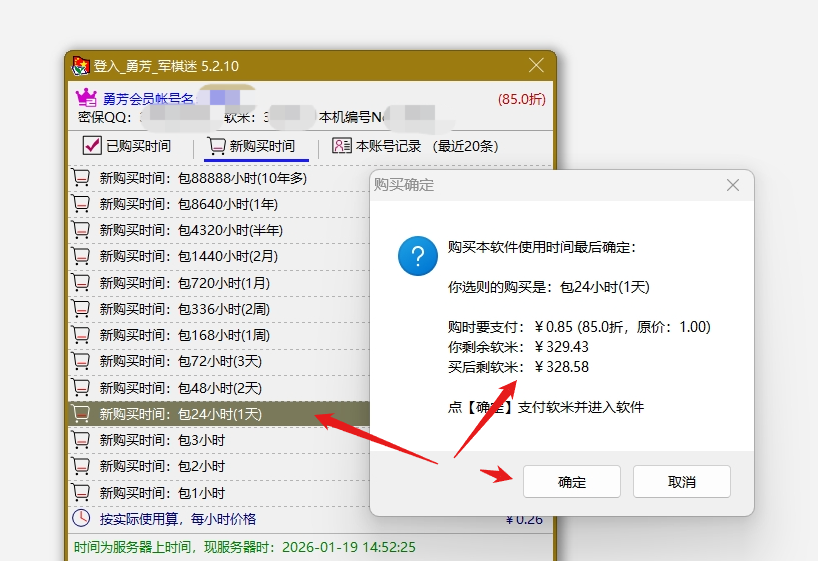
Task: Click the crown icon near 勇芳会员帐号名
Action: (86, 98)
